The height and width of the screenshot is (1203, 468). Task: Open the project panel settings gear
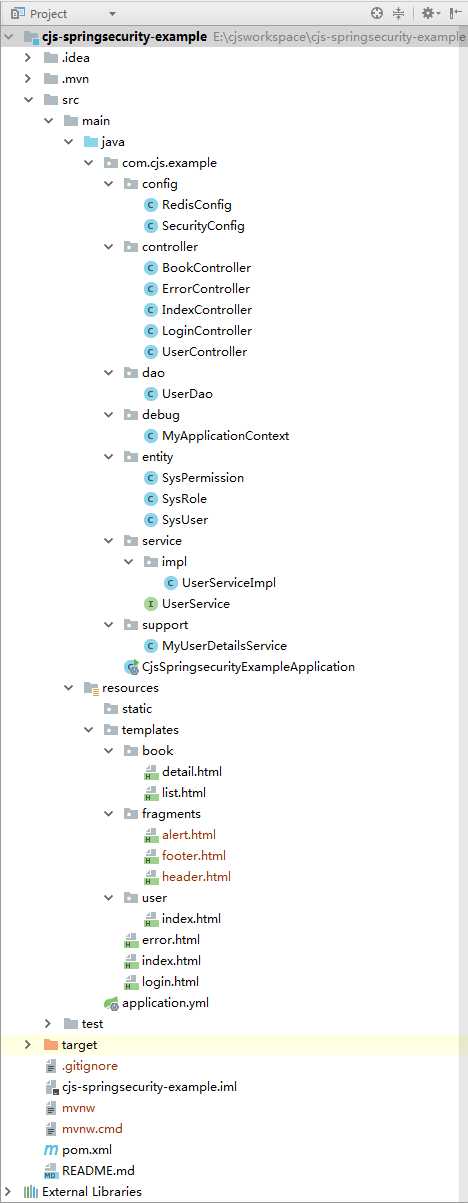428,13
